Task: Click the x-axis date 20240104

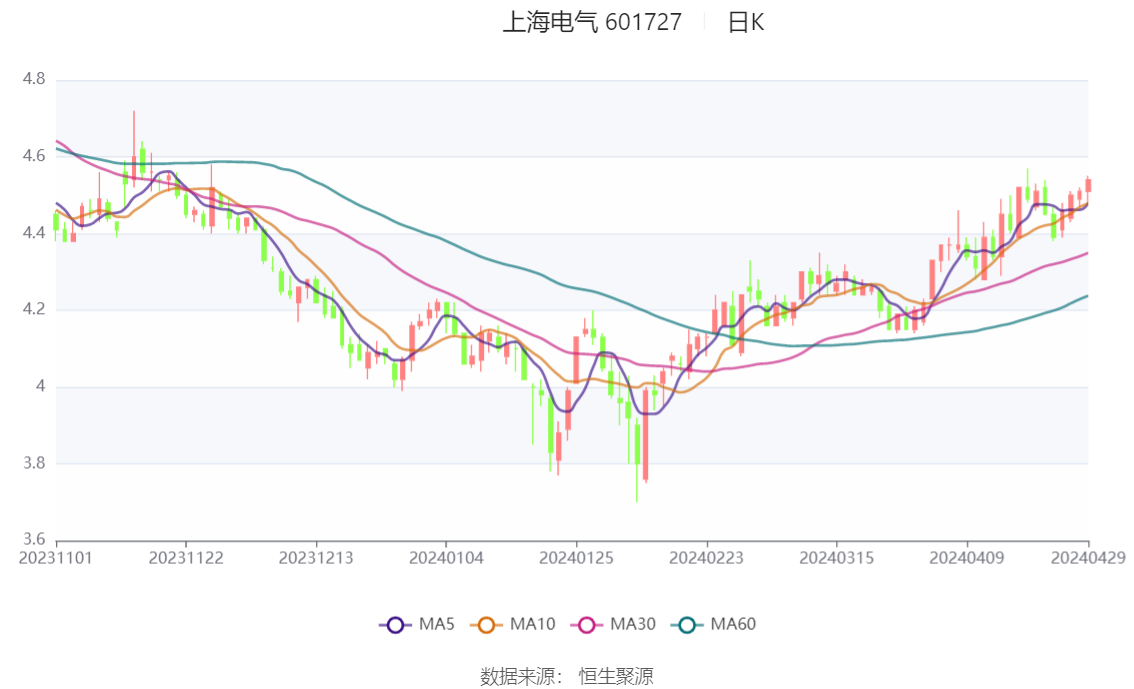Action: tap(446, 558)
